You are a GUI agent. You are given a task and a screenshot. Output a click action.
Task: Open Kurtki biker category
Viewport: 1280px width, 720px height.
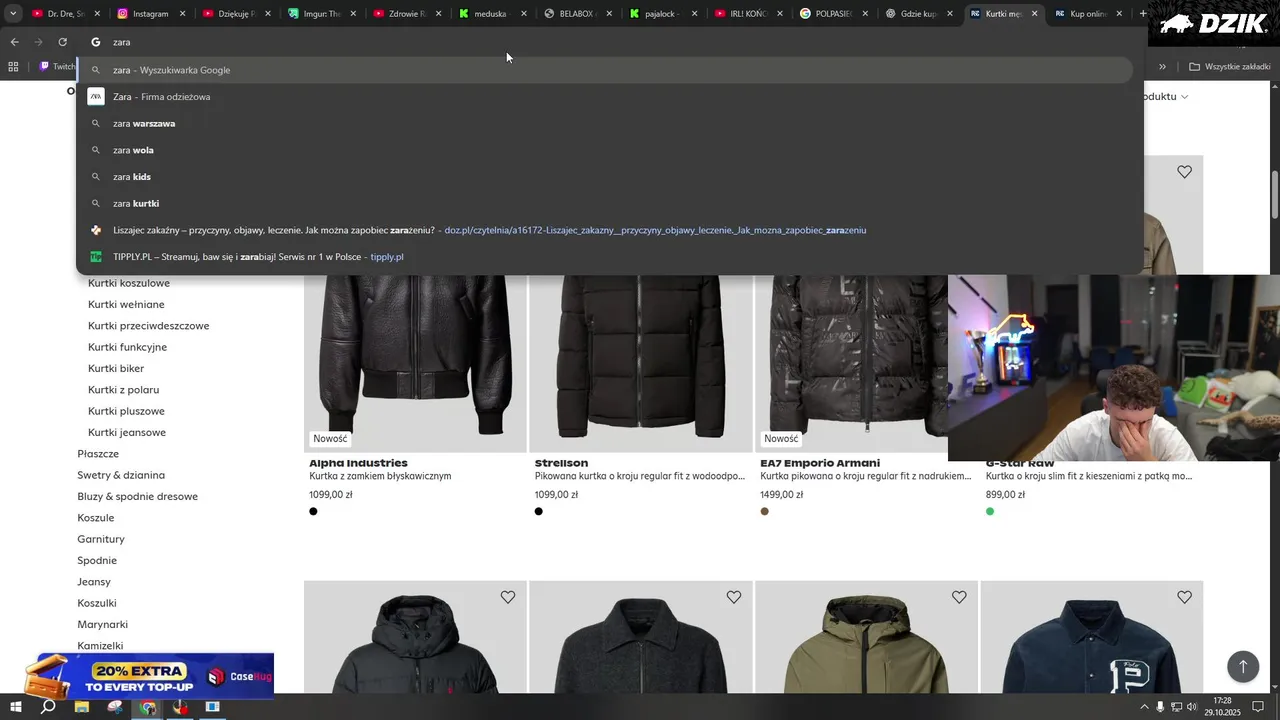(116, 368)
